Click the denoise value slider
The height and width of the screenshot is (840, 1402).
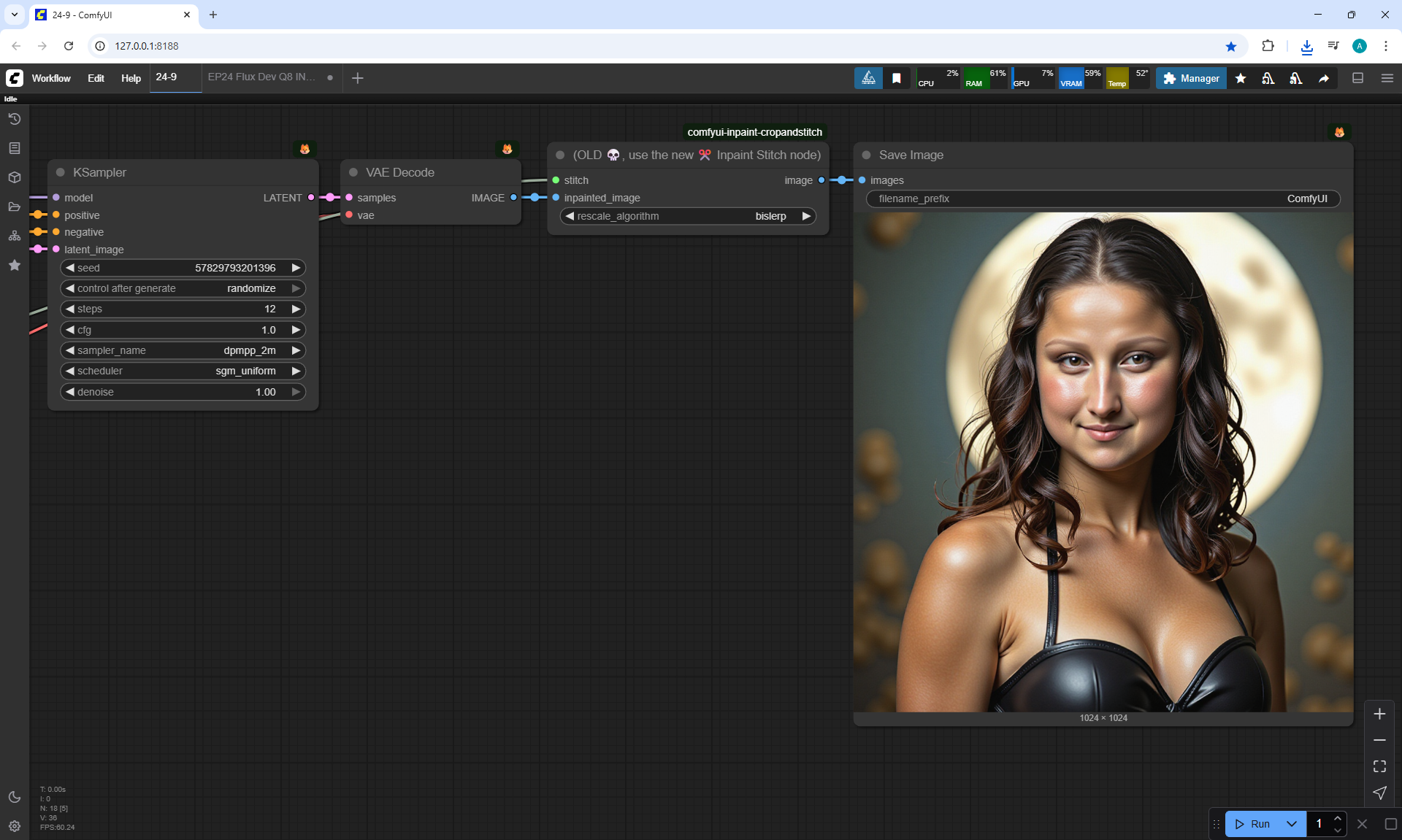click(x=183, y=392)
